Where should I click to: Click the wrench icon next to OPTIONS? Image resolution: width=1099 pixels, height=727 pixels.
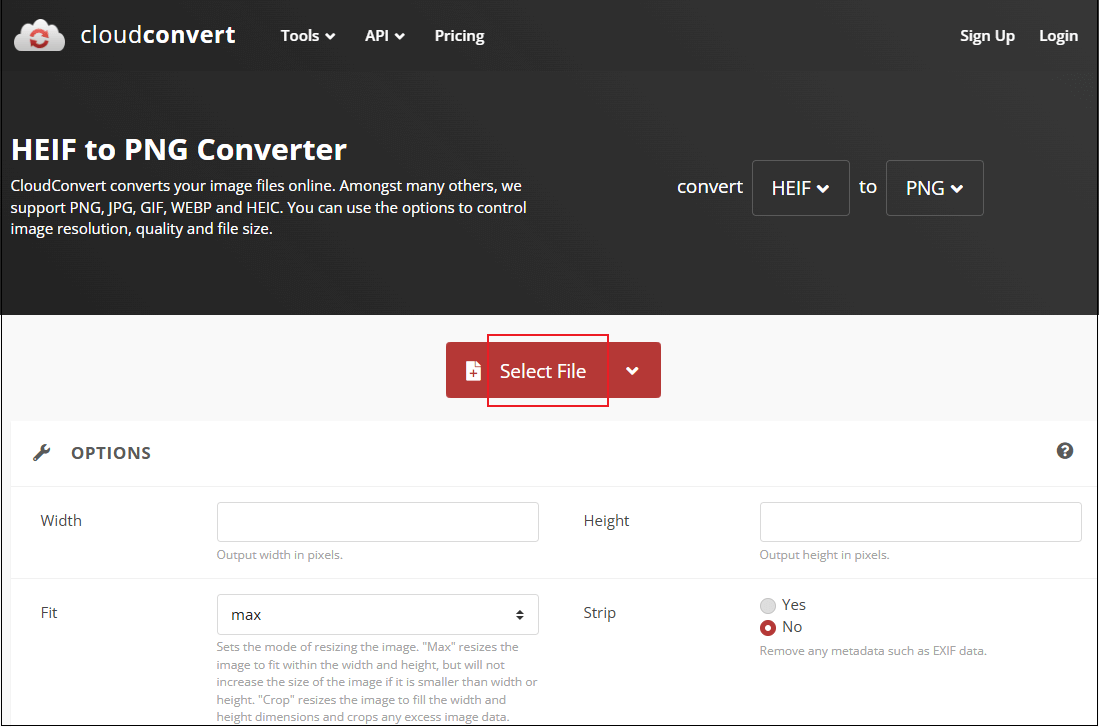pos(41,452)
